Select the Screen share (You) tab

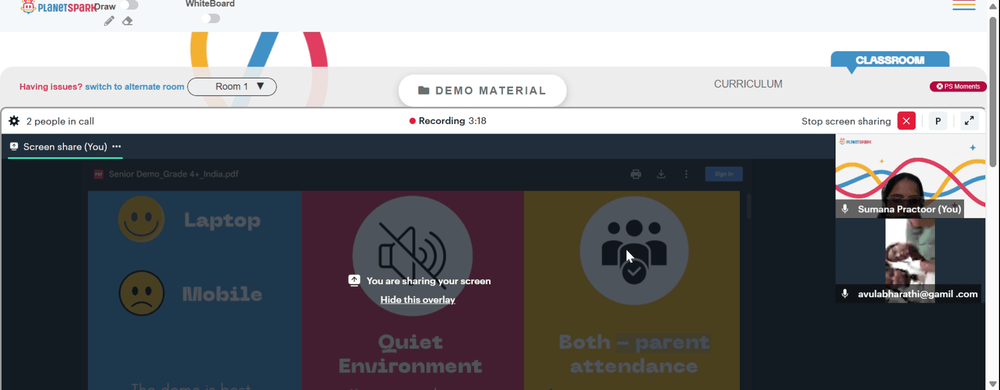(x=65, y=147)
